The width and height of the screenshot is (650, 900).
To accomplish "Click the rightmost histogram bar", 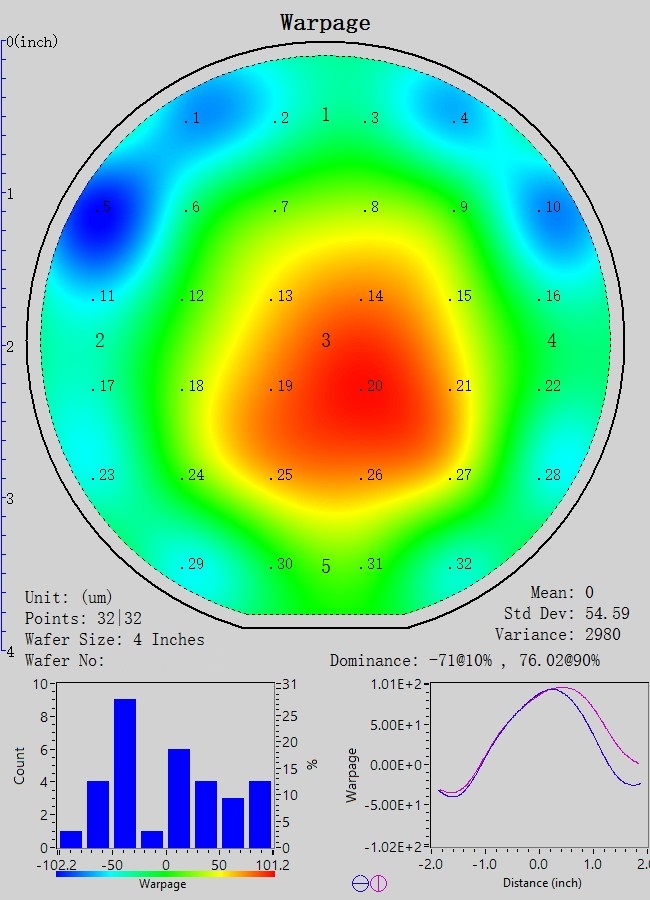I will 259,813.
